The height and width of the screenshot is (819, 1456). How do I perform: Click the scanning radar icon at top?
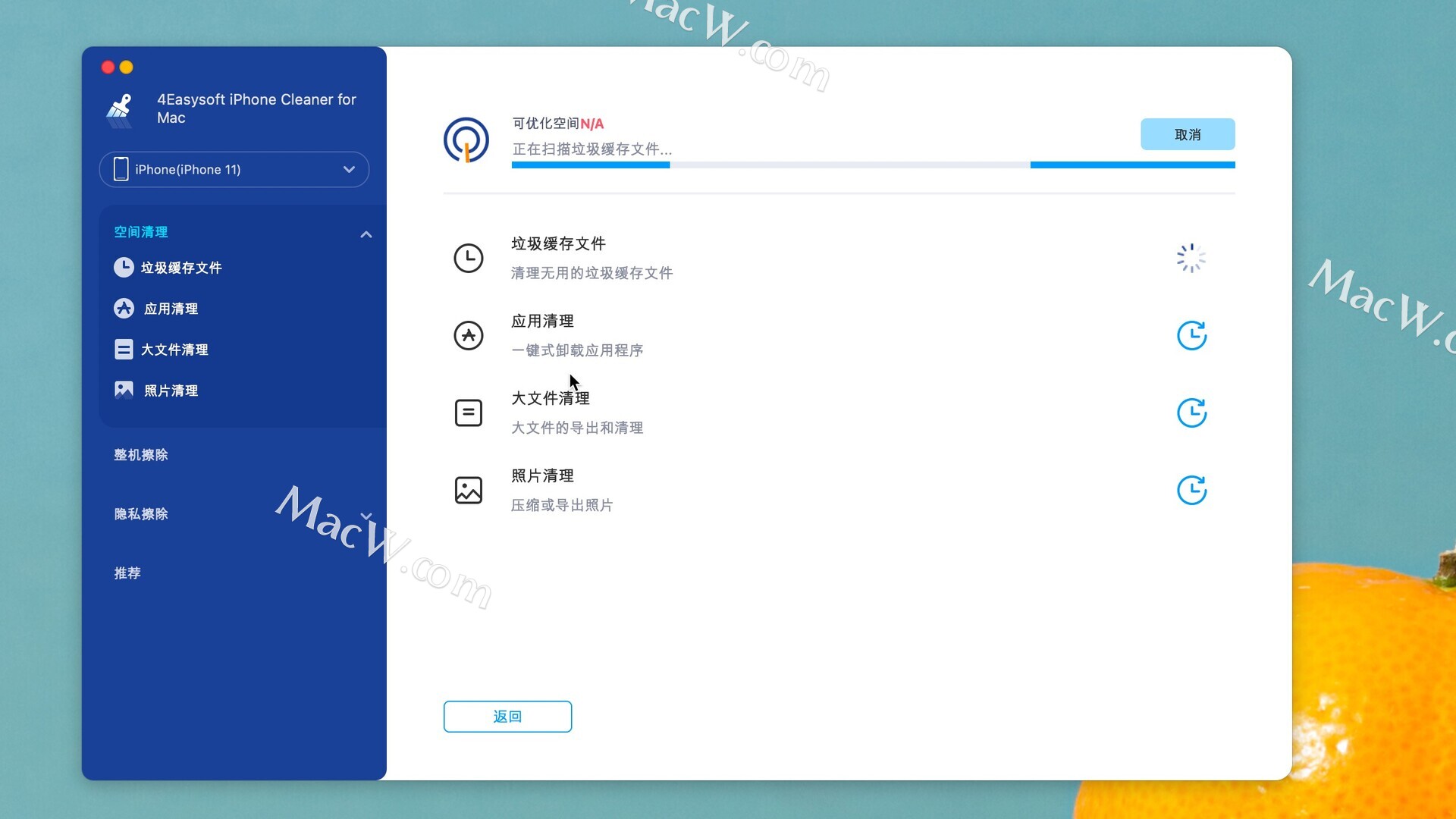point(466,140)
